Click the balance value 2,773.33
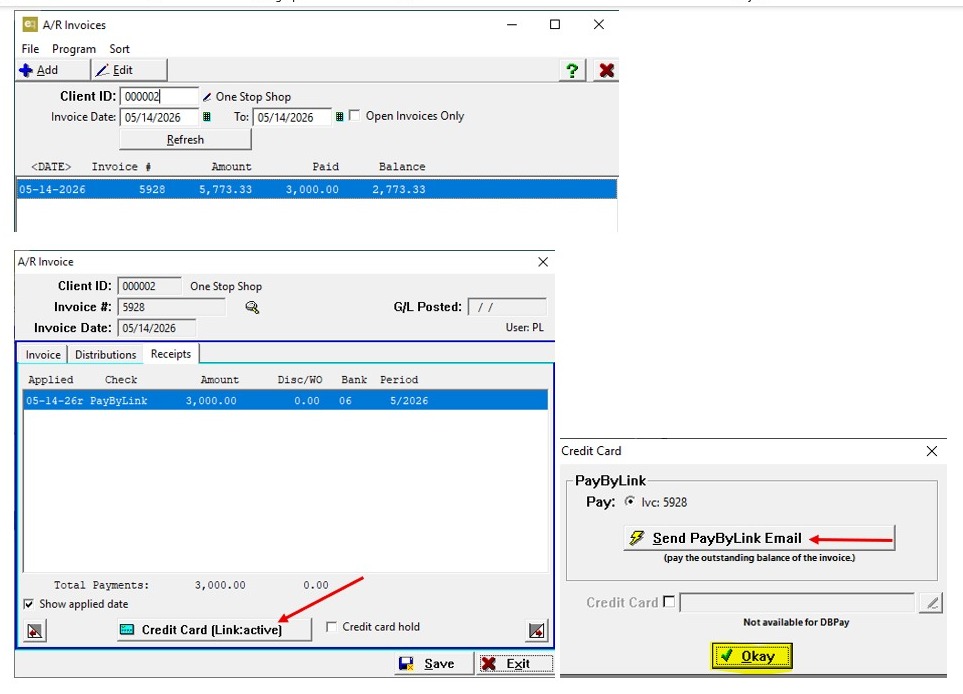This screenshot has width=963, height=694. point(399,189)
